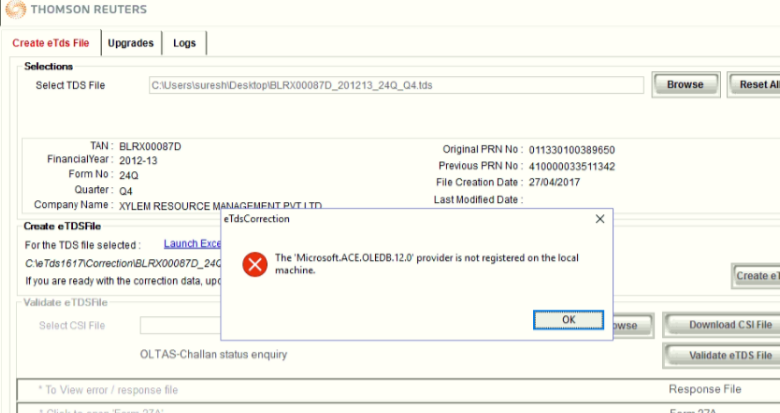Click Previous PRN No 410000033511342

point(572,166)
